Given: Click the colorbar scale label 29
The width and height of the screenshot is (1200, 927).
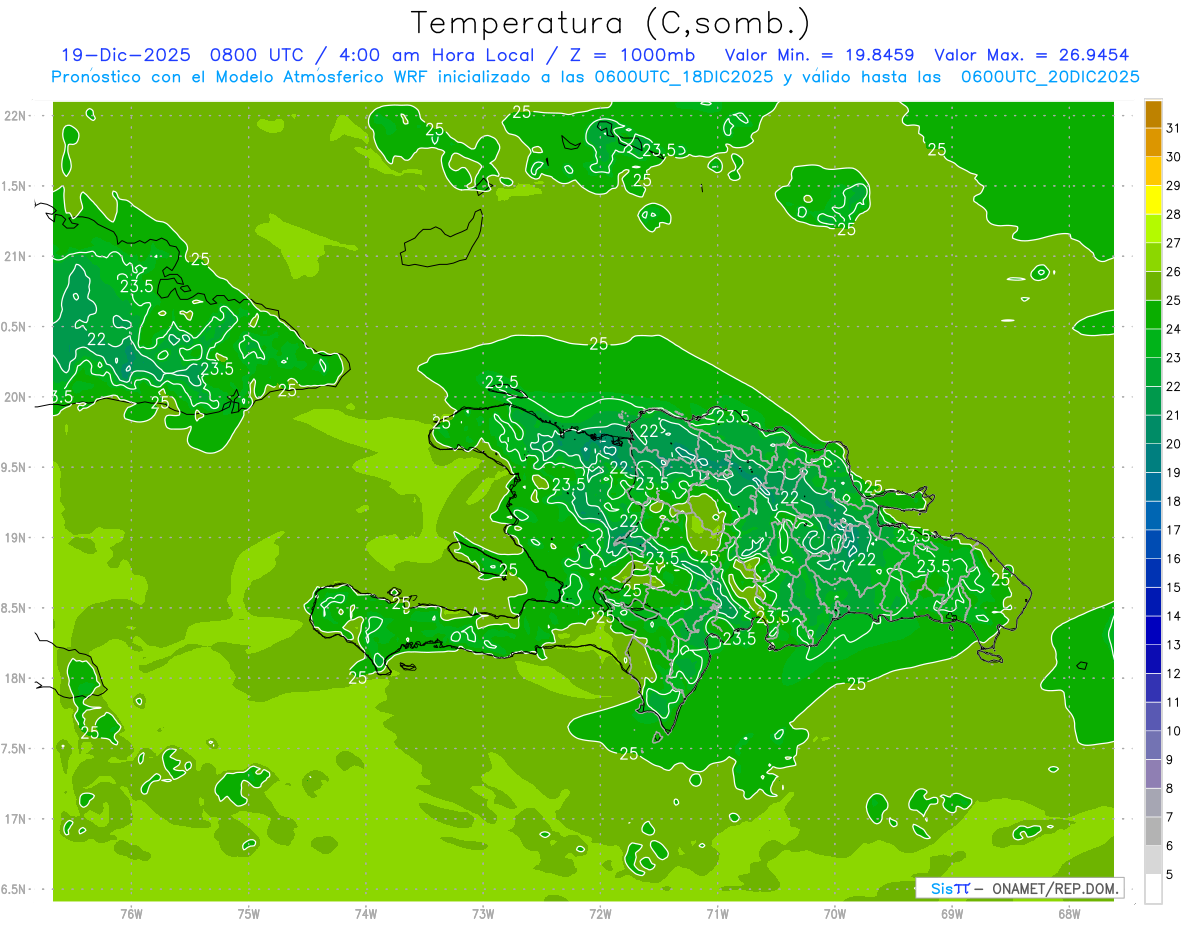Looking at the screenshot, I should (x=1174, y=185).
